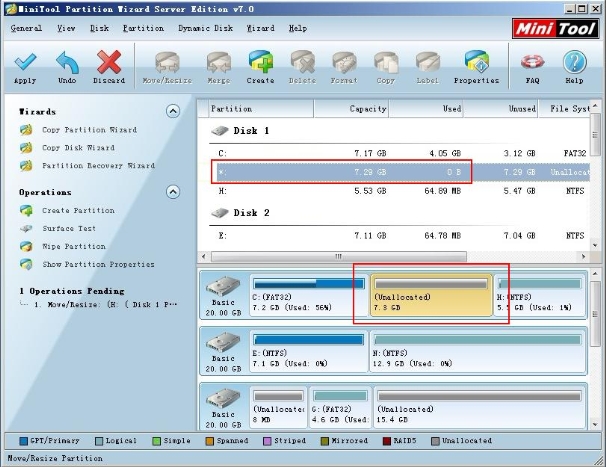Image resolution: width=606 pixels, height=467 pixels.
Task: Click the Merge toolbar icon
Action: pyautogui.click(x=219, y=63)
